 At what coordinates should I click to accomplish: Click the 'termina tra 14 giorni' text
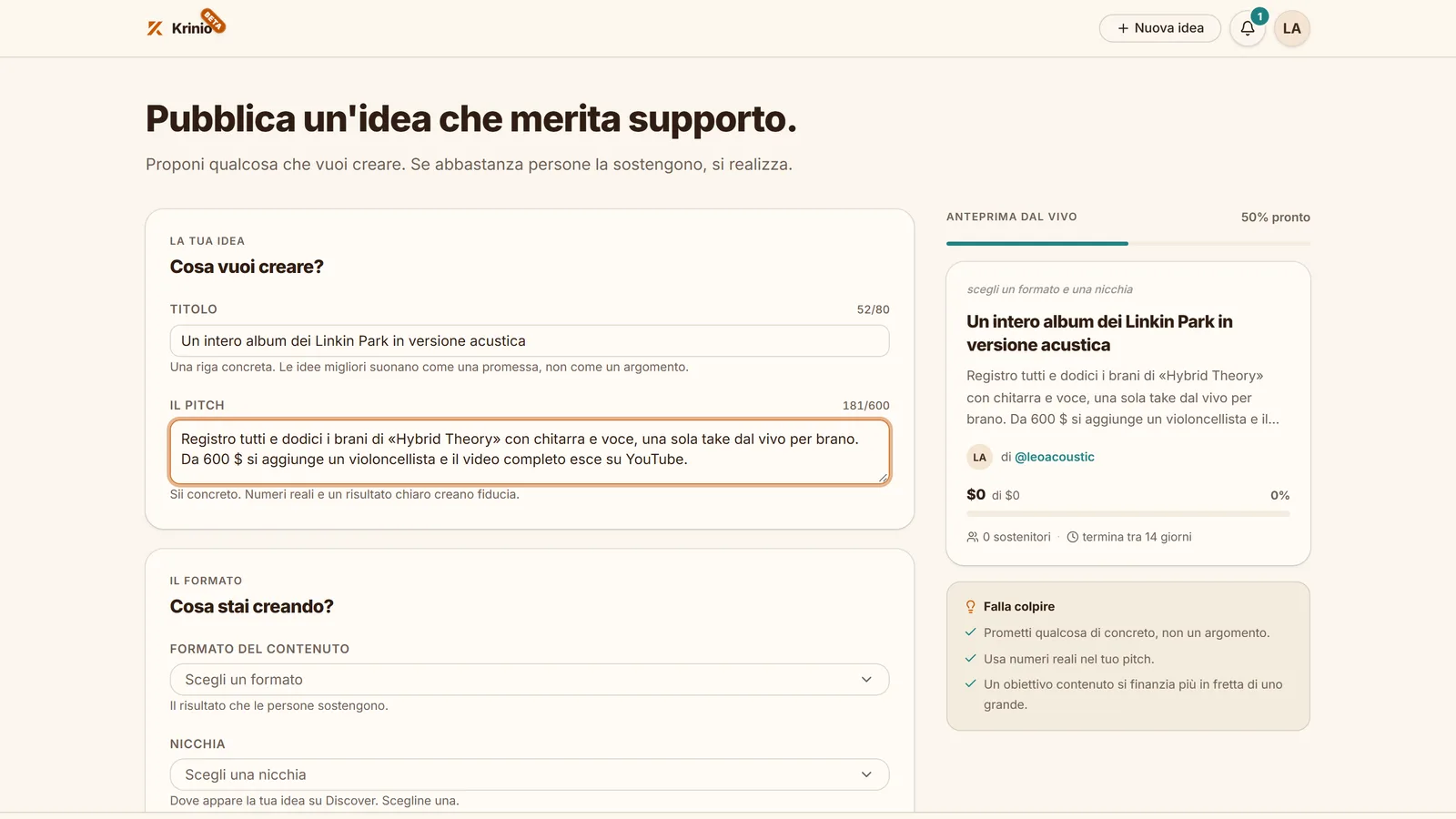click(x=1137, y=537)
